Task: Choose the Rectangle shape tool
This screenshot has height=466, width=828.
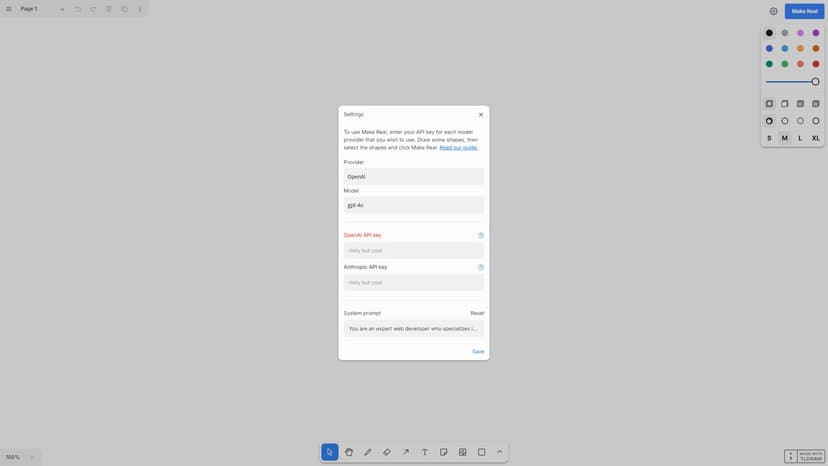Action: click(x=482, y=452)
